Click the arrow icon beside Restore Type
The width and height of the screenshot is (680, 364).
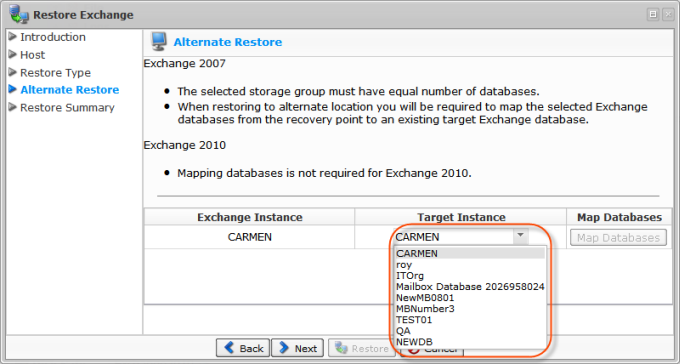click(13, 72)
